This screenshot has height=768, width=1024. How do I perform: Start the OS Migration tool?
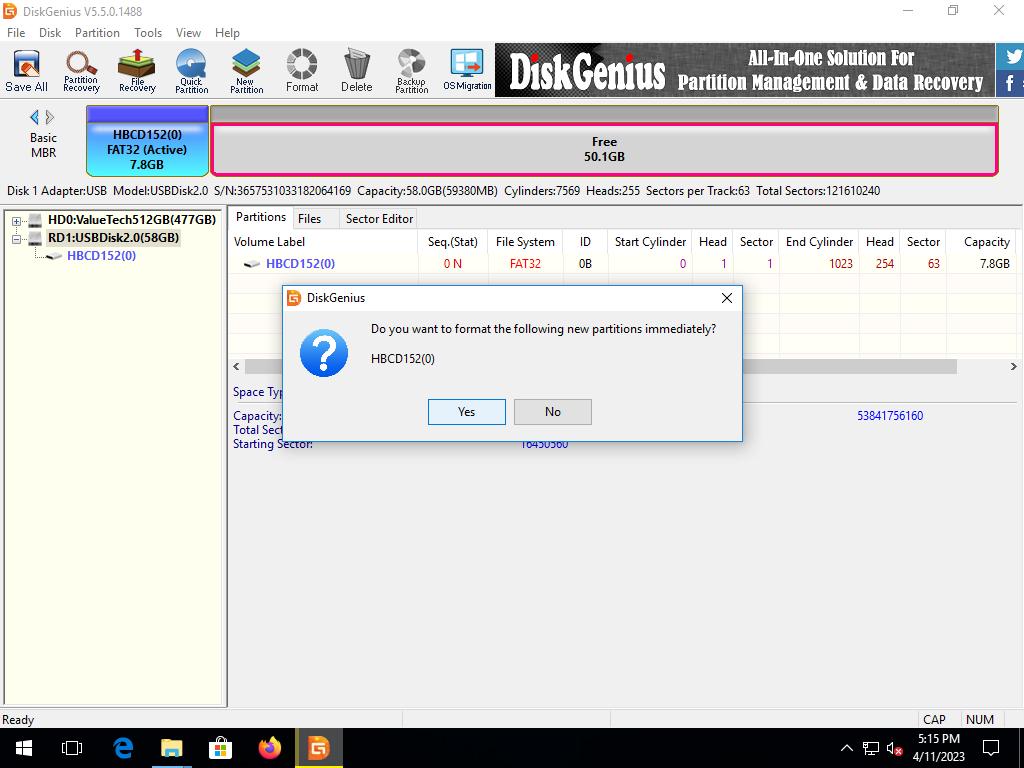467,70
